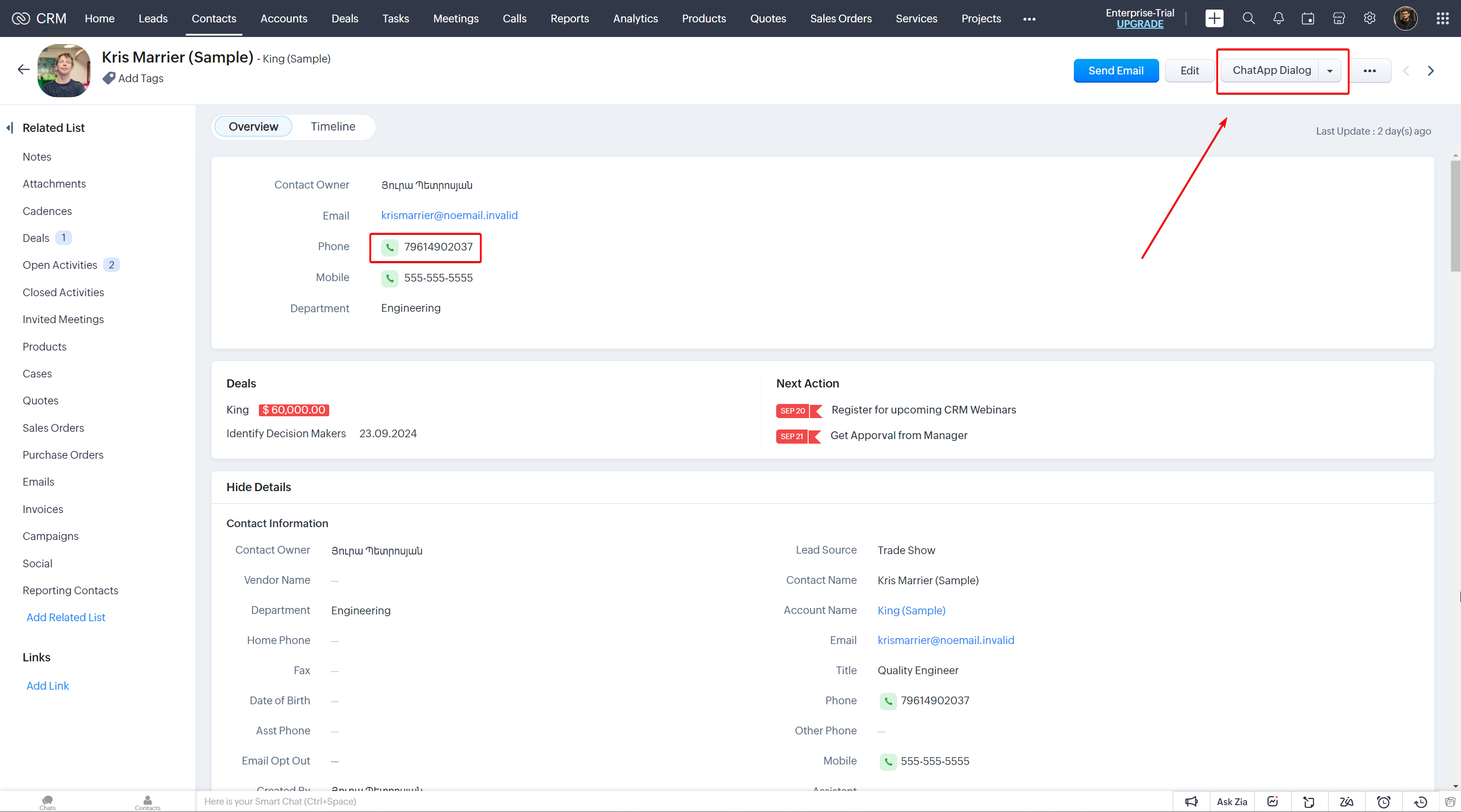This screenshot has width=1461, height=812.
Task: Open the reminders alarm clock icon
Action: pos(1383,801)
